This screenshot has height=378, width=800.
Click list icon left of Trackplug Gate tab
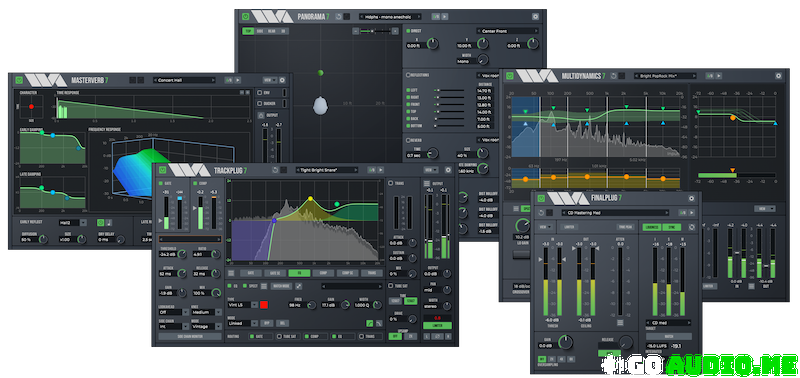point(231,273)
